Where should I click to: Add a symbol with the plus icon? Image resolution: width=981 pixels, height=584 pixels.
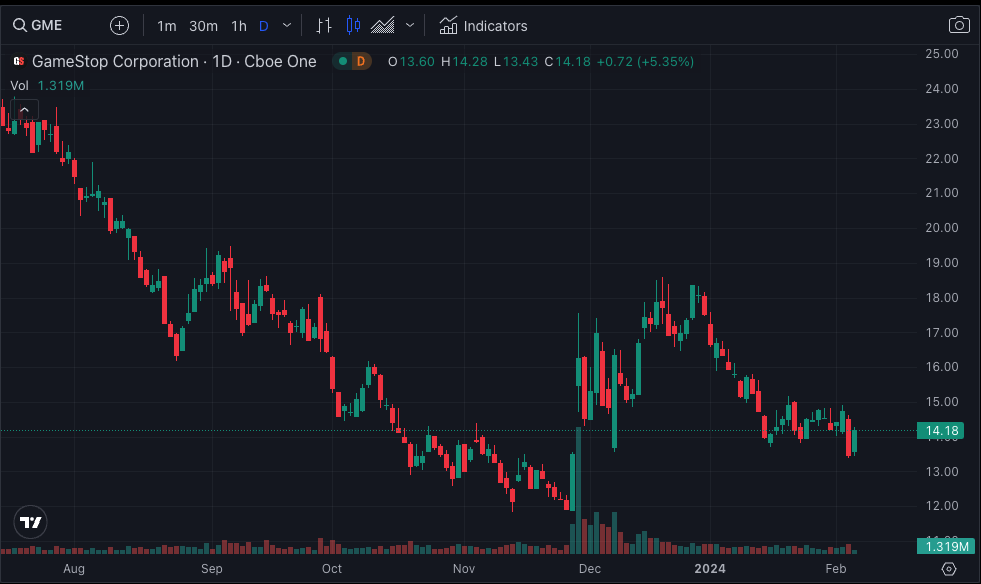[119, 25]
